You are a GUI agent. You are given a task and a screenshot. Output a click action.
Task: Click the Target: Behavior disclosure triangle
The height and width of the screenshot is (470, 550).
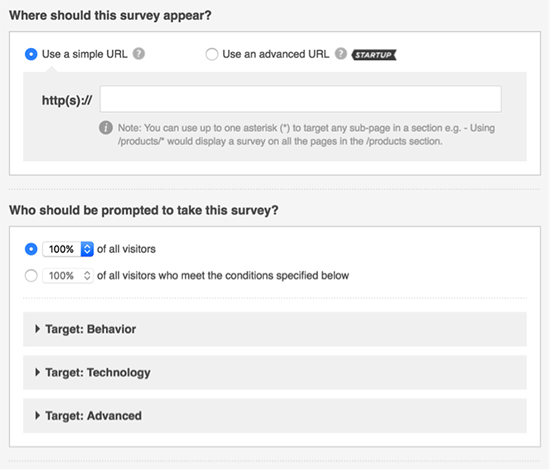click(37, 329)
